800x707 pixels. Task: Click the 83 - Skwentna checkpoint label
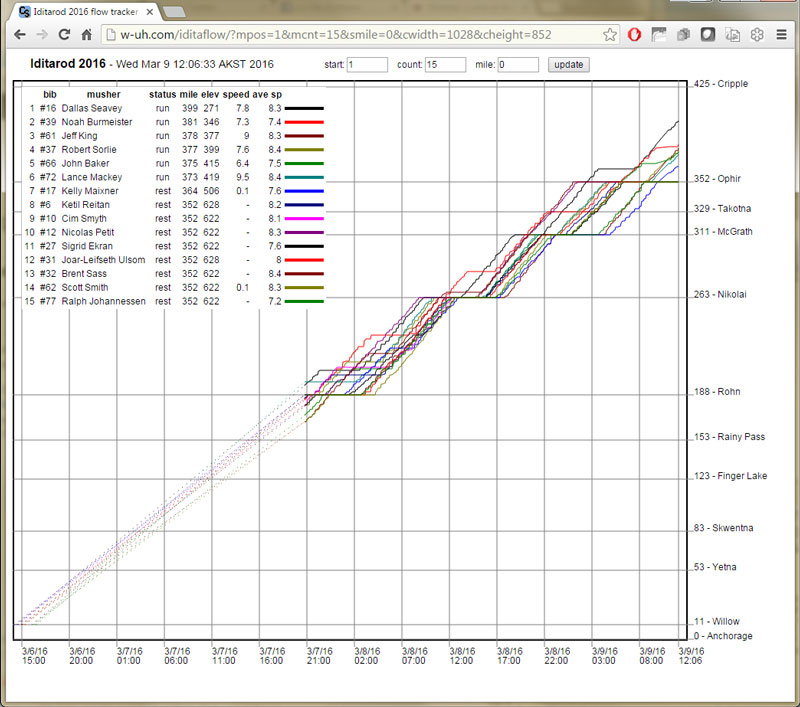point(723,528)
